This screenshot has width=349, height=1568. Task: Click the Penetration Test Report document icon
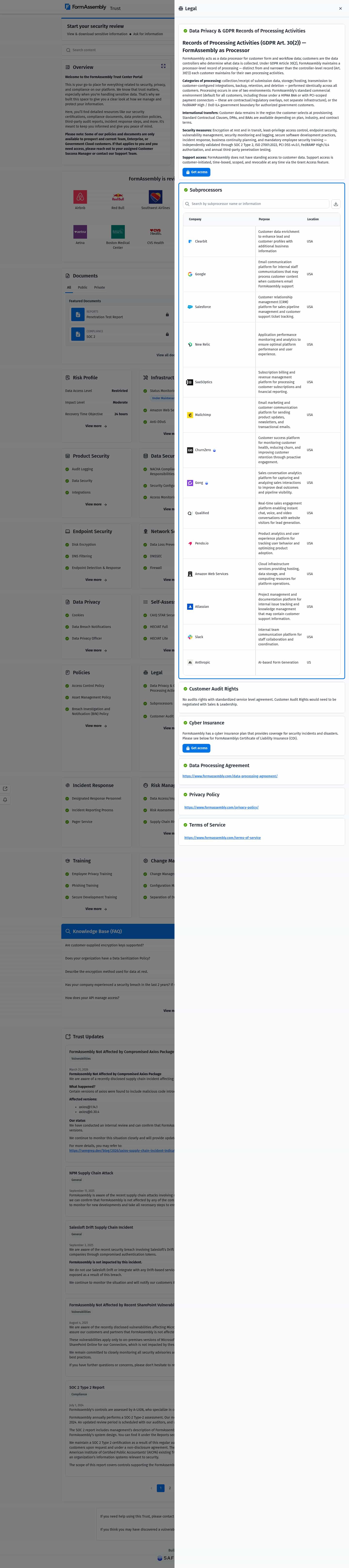pyautogui.click(x=77, y=315)
